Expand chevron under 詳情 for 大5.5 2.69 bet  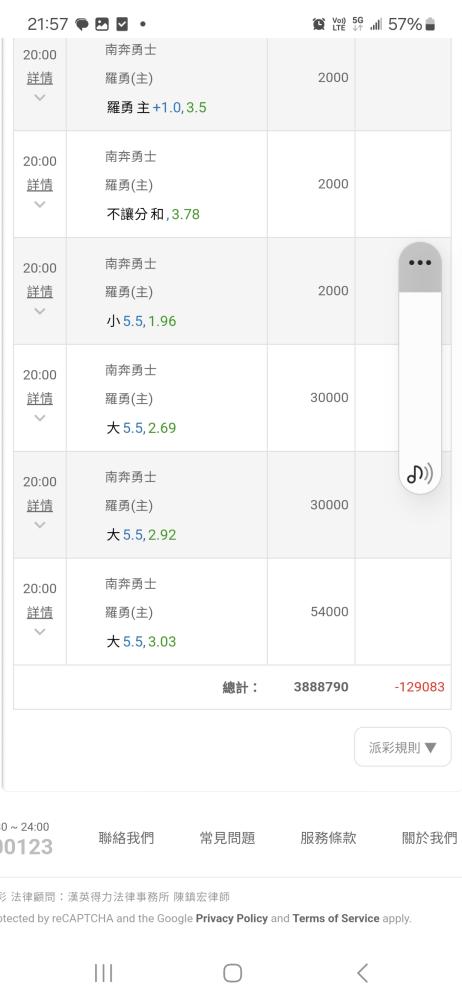tap(40, 418)
